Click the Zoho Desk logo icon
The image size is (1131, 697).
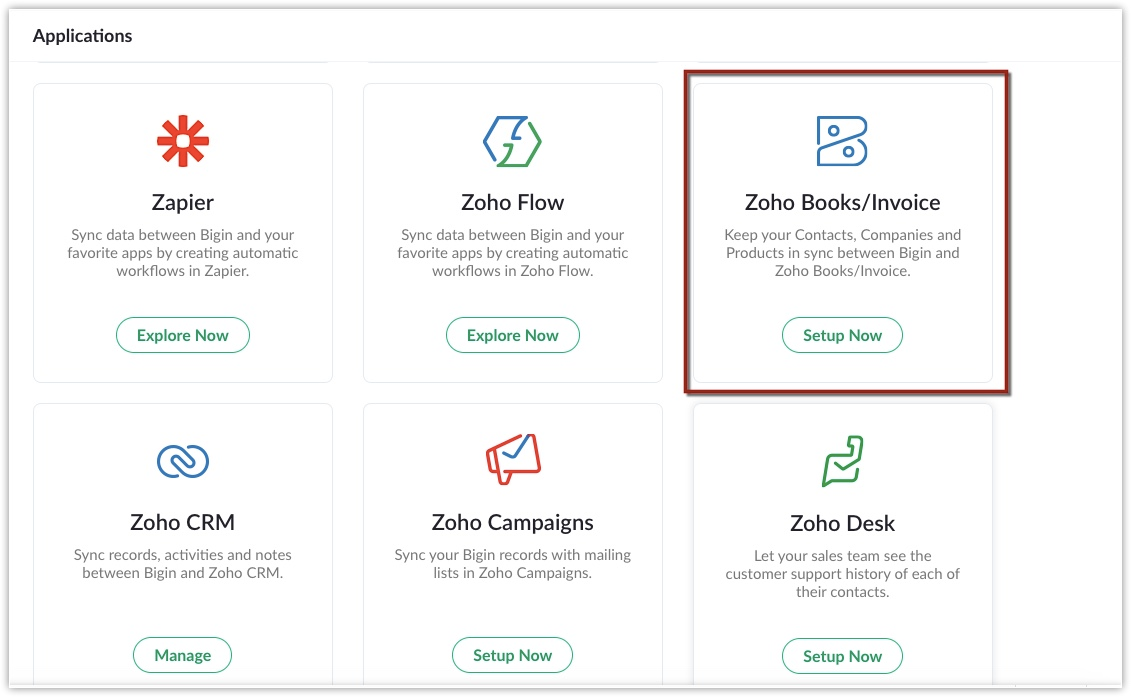[842, 461]
